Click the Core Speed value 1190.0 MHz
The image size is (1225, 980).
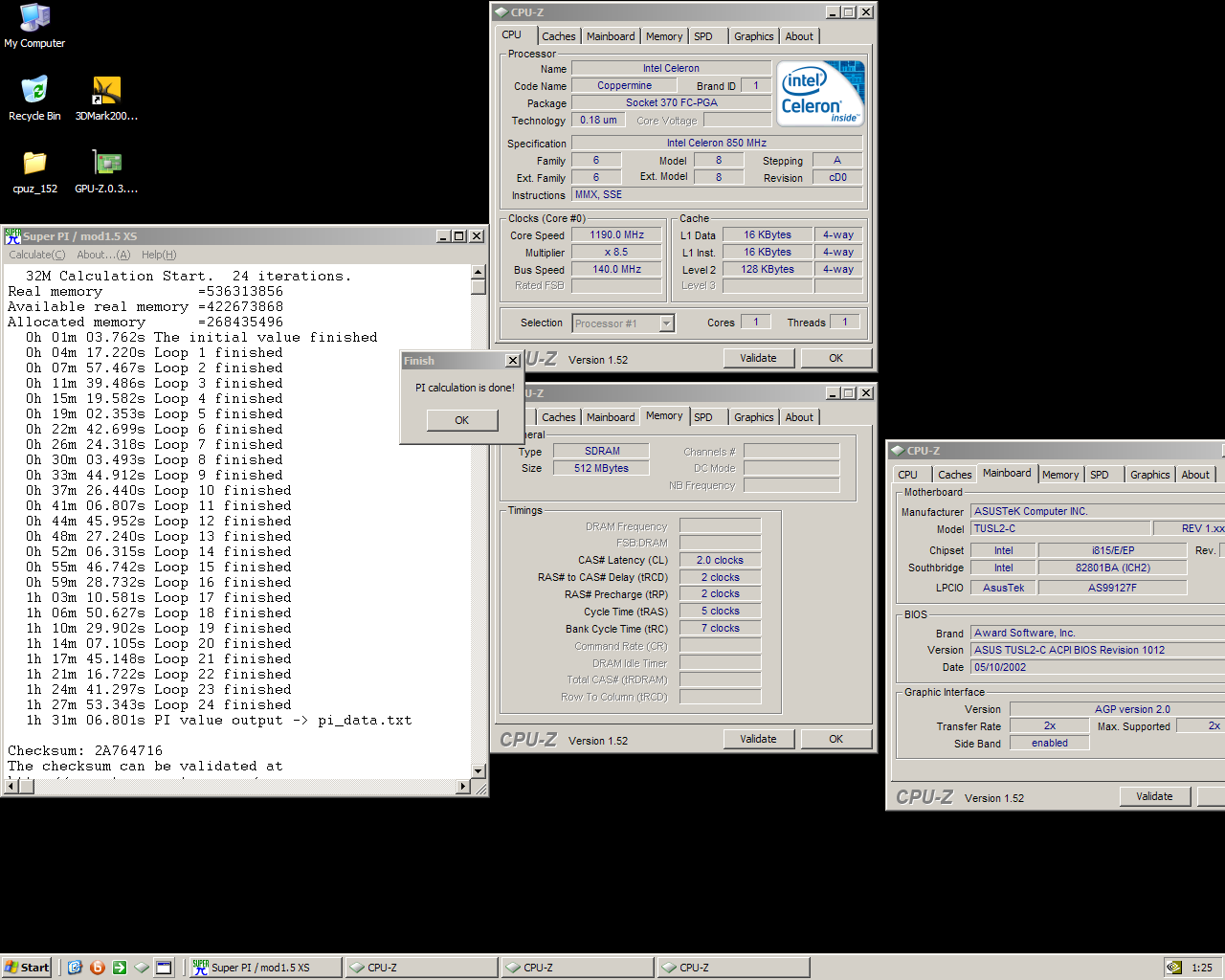pos(616,234)
